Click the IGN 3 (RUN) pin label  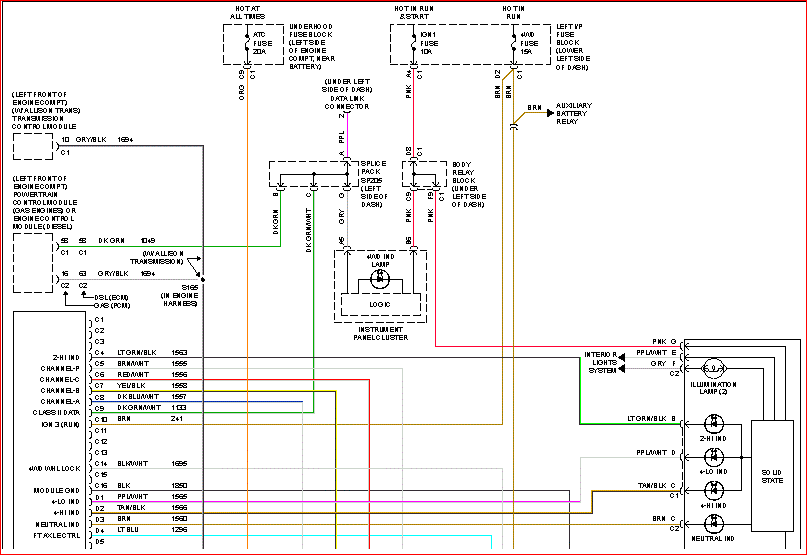pos(60,424)
